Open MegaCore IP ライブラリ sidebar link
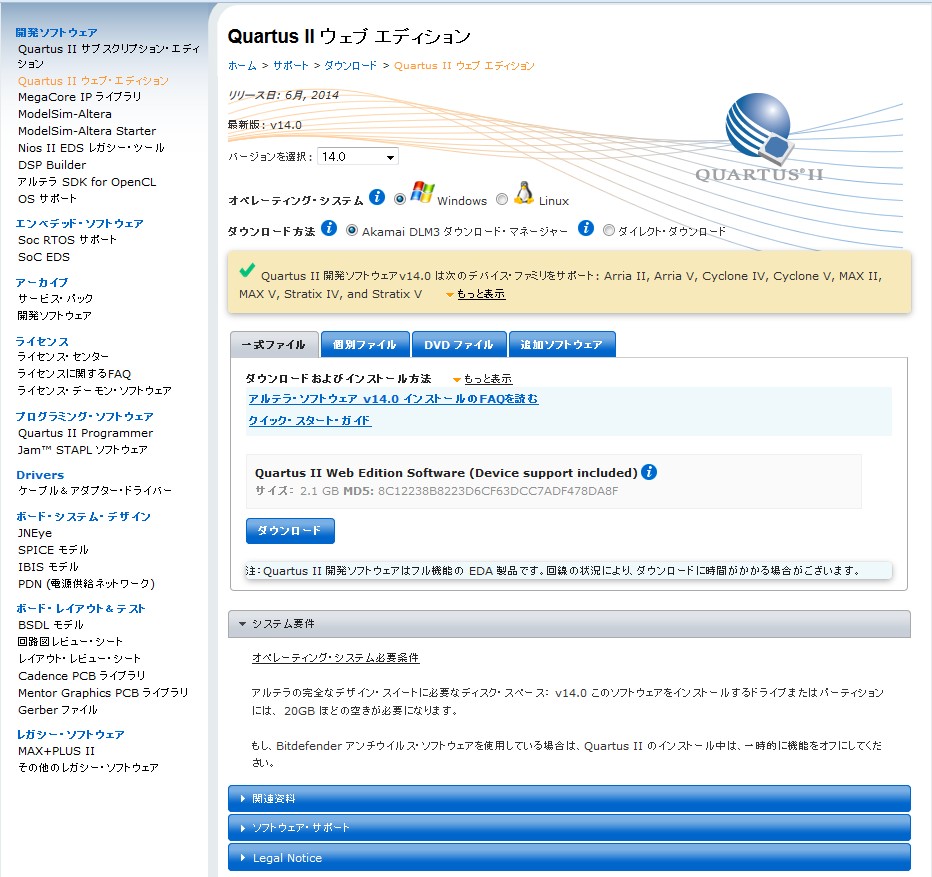932x877 pixels. (x=80, y=97)
